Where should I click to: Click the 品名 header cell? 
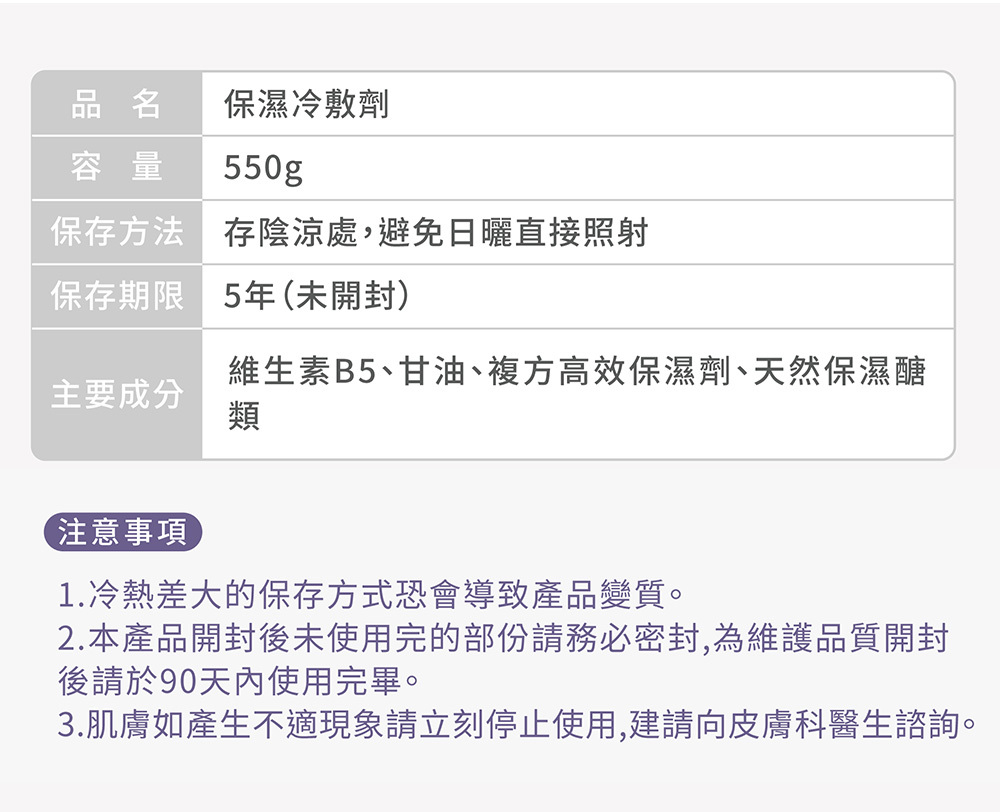[x=116, y=104]
